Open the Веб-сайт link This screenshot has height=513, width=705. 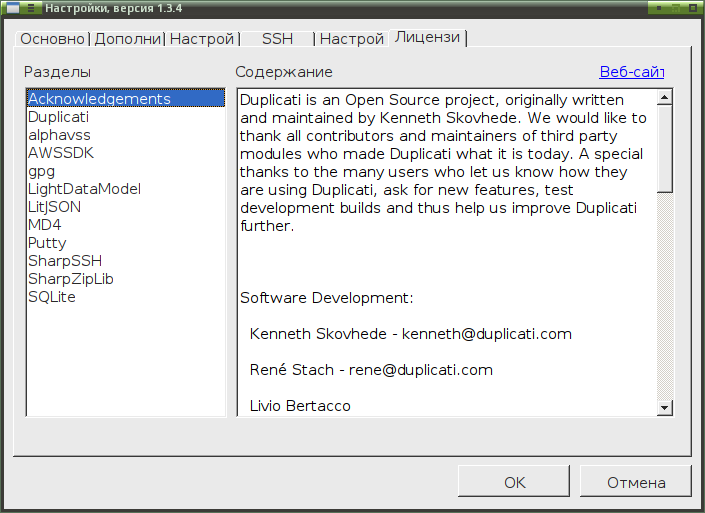click(x=632, y=72)
